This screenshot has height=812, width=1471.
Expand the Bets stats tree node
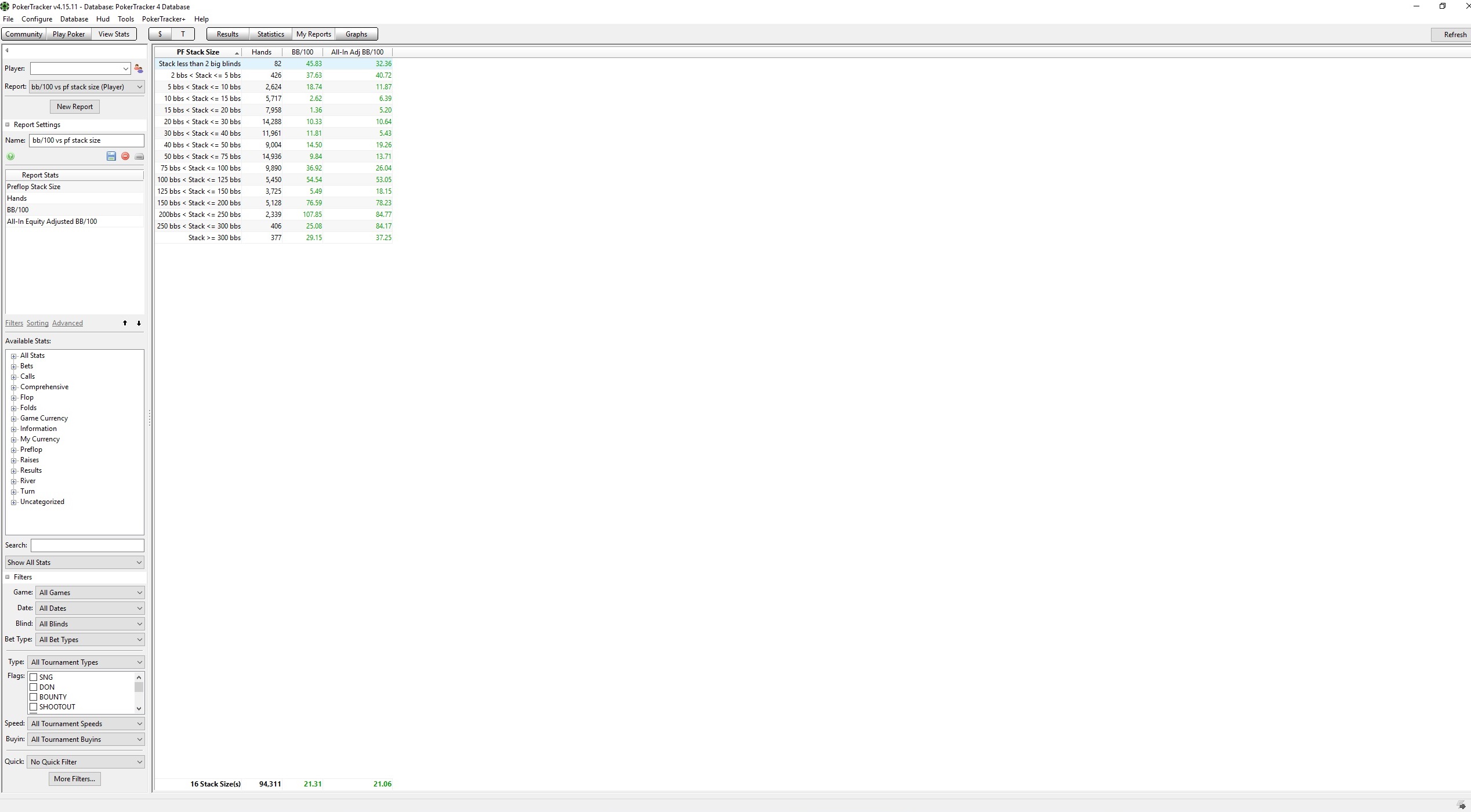coord(13,367)
